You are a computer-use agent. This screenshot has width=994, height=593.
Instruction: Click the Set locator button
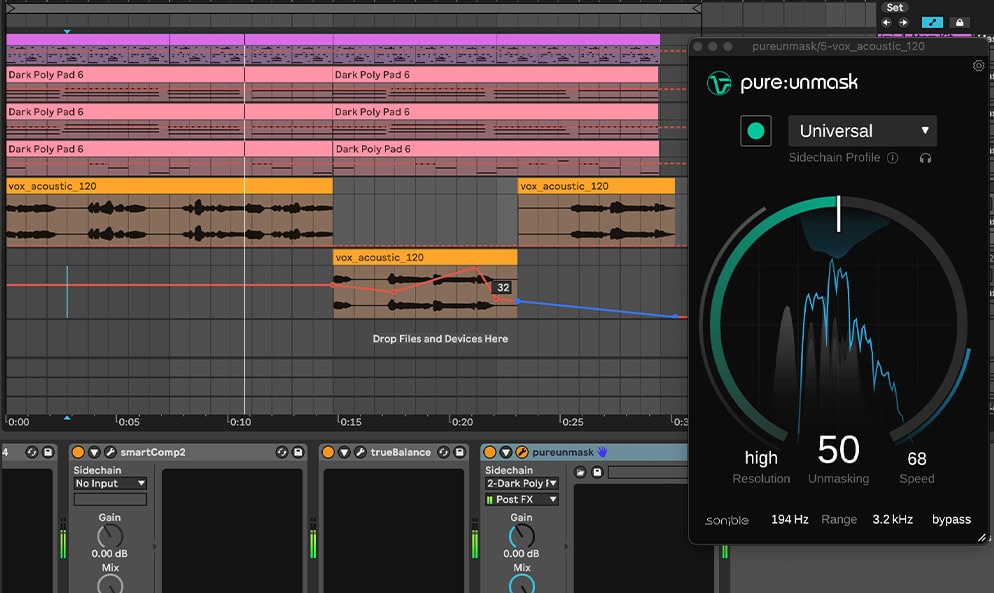[894, 7]
